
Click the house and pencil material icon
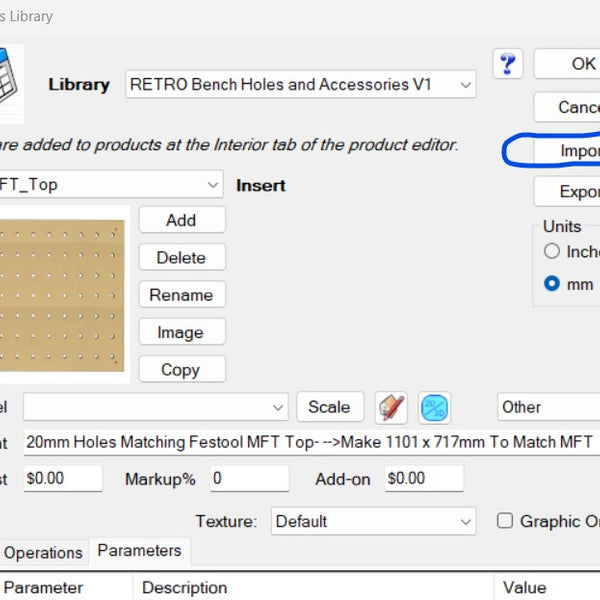[x=391, y=407]
